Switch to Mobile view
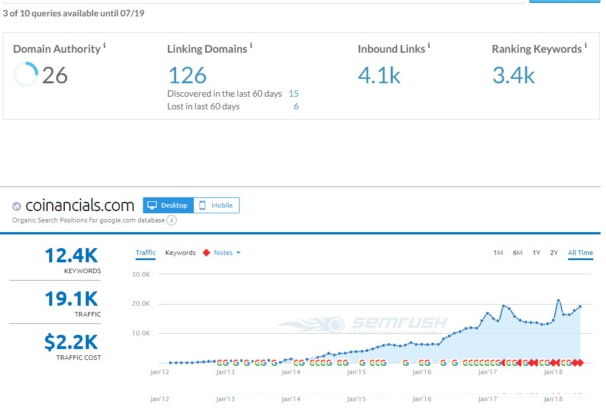 216,205
